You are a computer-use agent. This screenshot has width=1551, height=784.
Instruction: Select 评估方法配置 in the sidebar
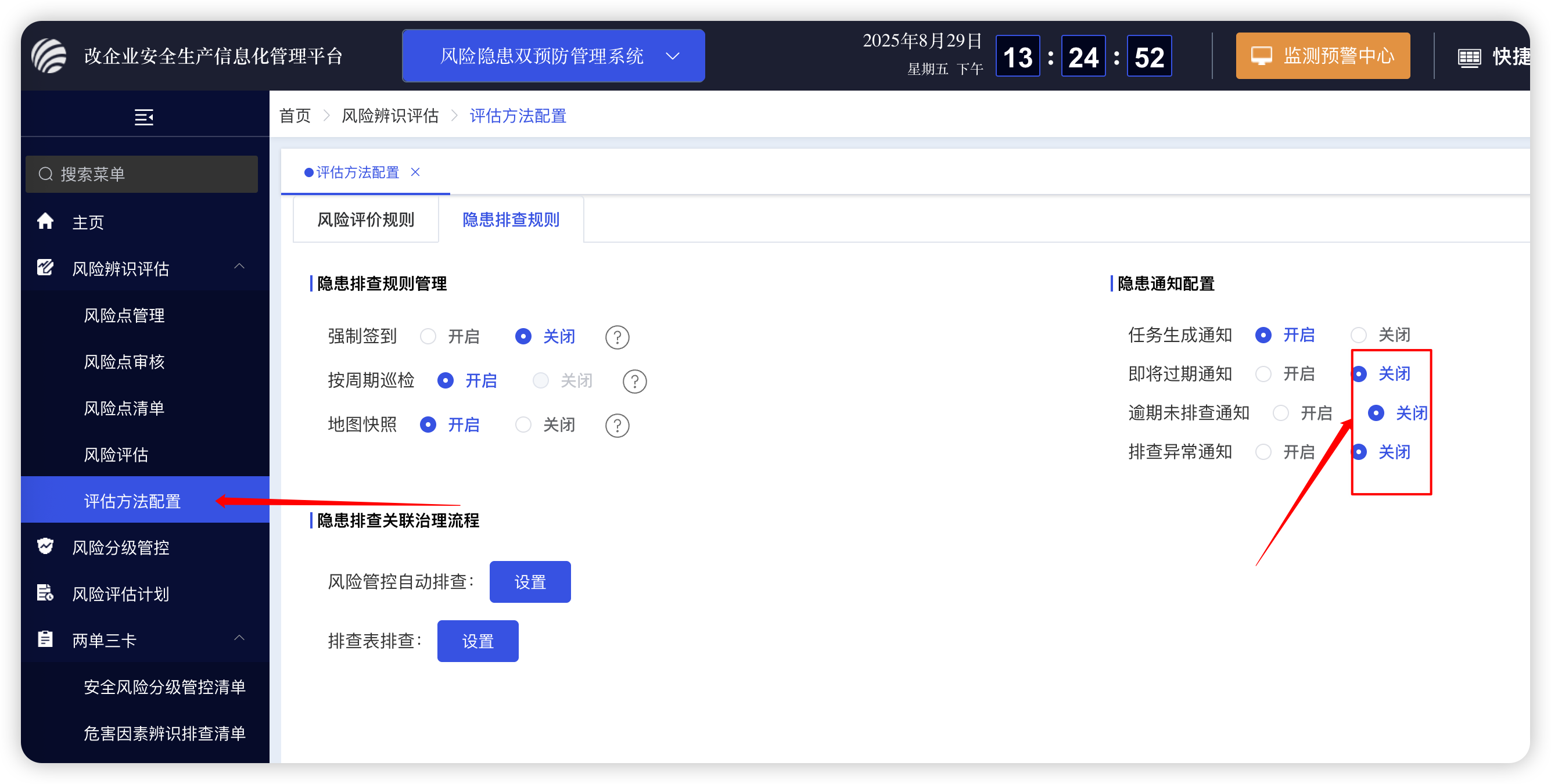pyautogui.click(x=145, y=500)
